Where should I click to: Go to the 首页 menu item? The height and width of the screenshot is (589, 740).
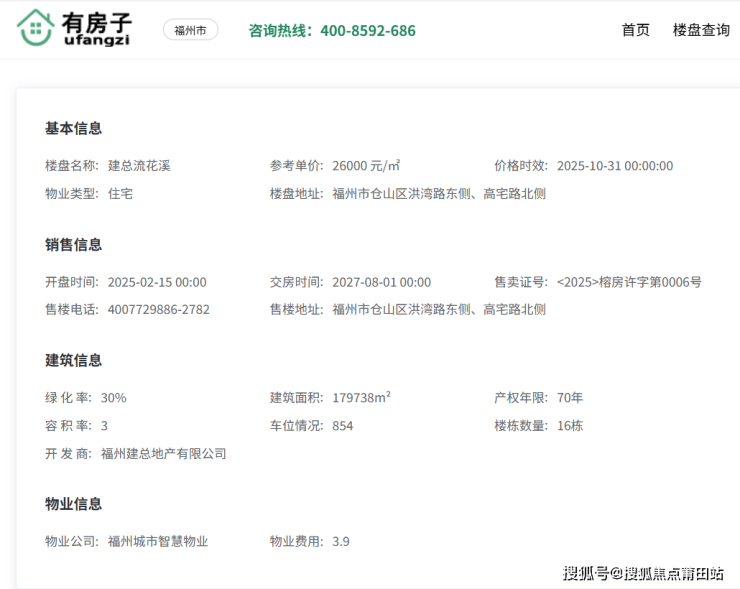tap(635, 30)
